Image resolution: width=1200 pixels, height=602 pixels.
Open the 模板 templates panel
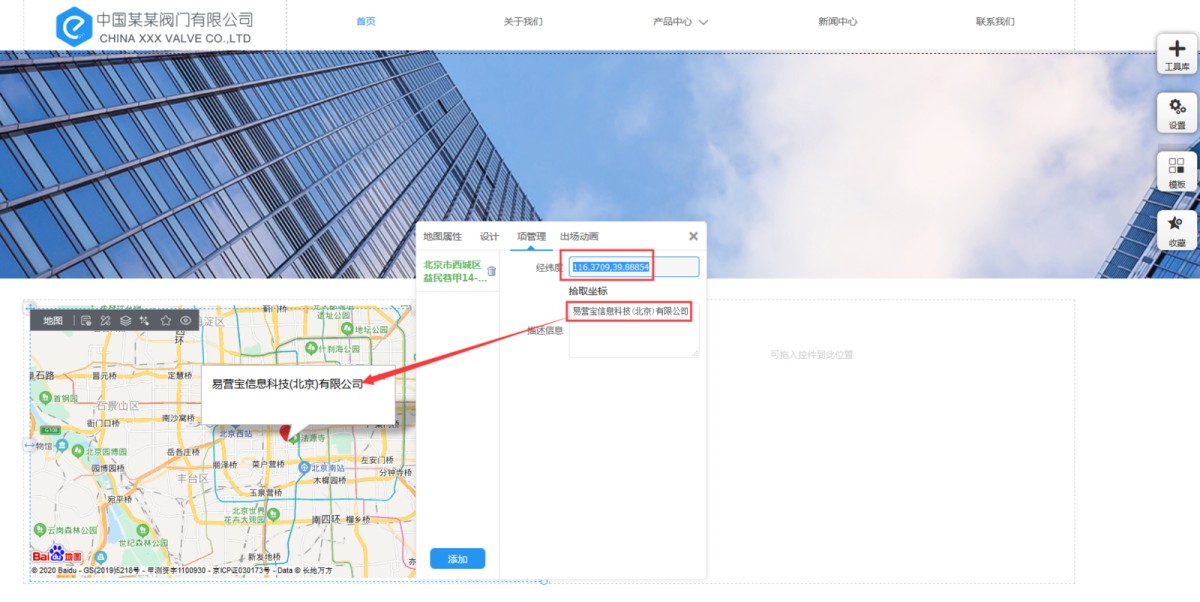(x=1176, y=171)
